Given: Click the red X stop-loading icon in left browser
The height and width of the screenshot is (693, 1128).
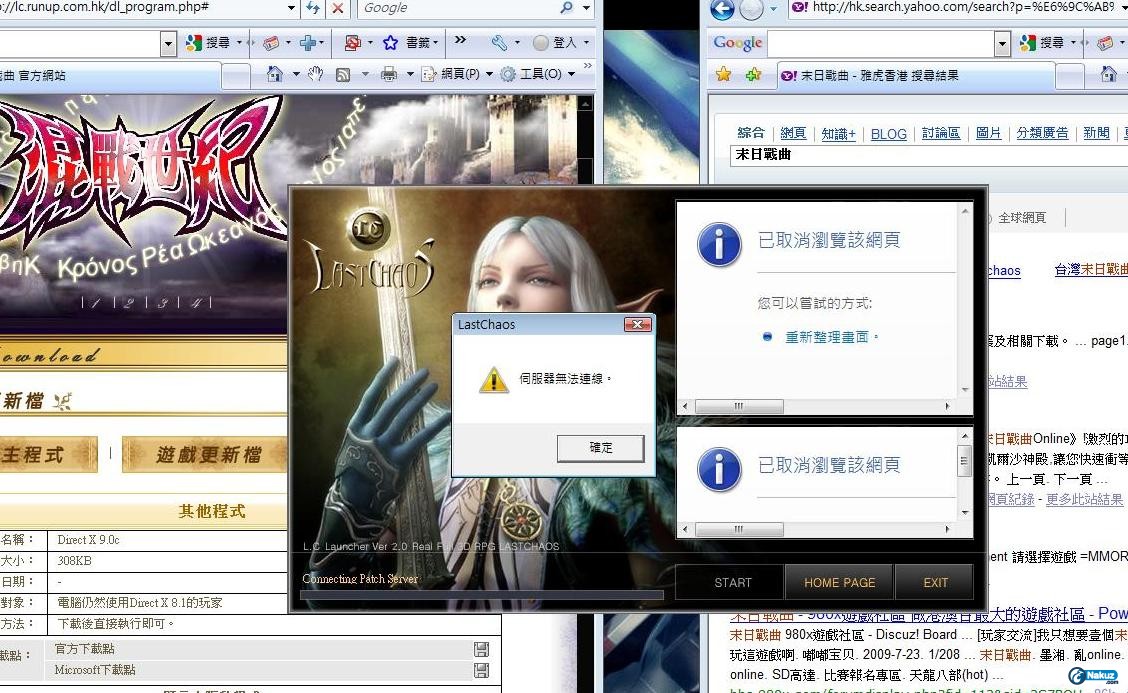Looking at the screenshot, I should coord(337,8).
